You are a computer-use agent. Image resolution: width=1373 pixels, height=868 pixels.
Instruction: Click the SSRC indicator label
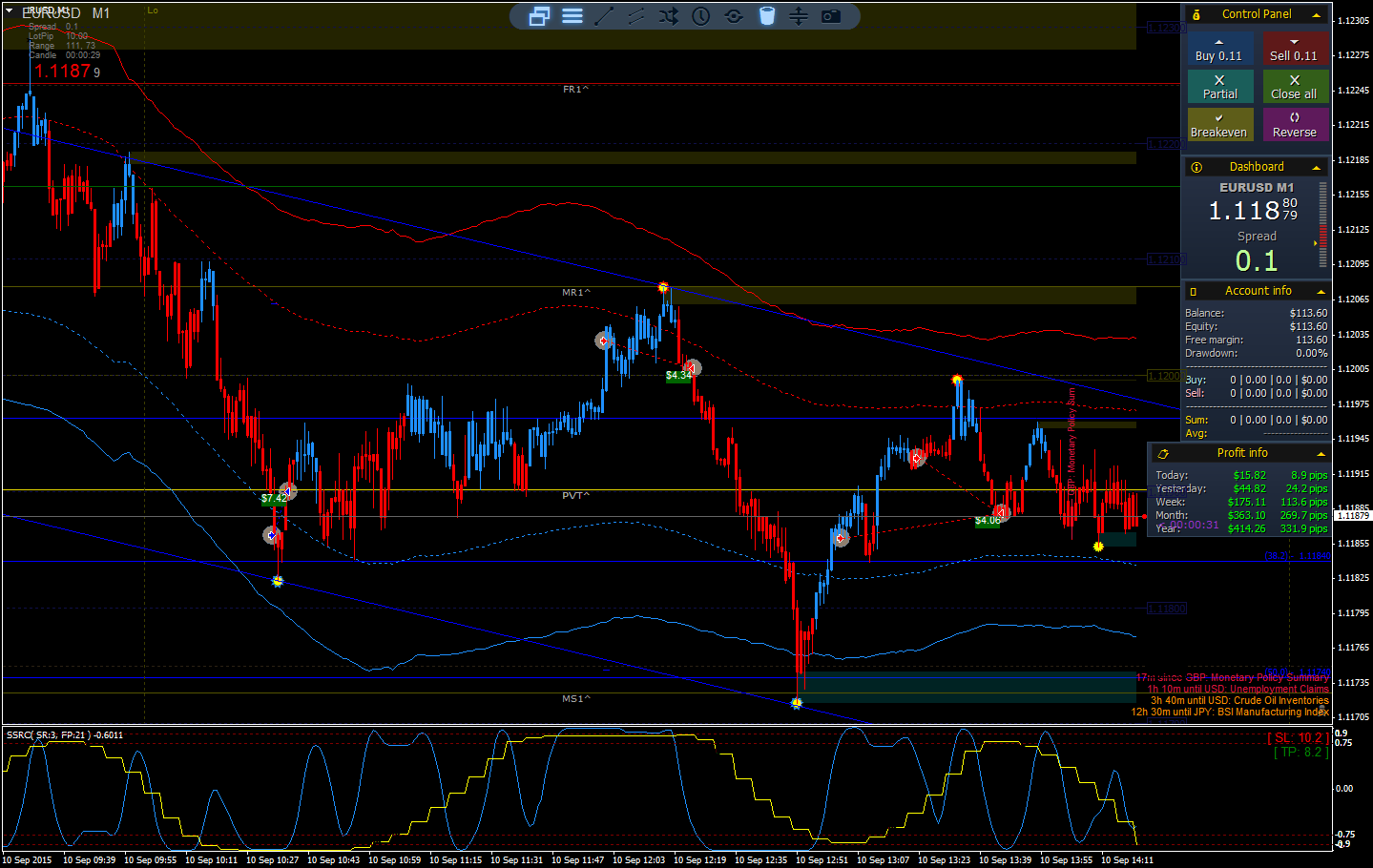pyautogui.click(x=64, y=734)
